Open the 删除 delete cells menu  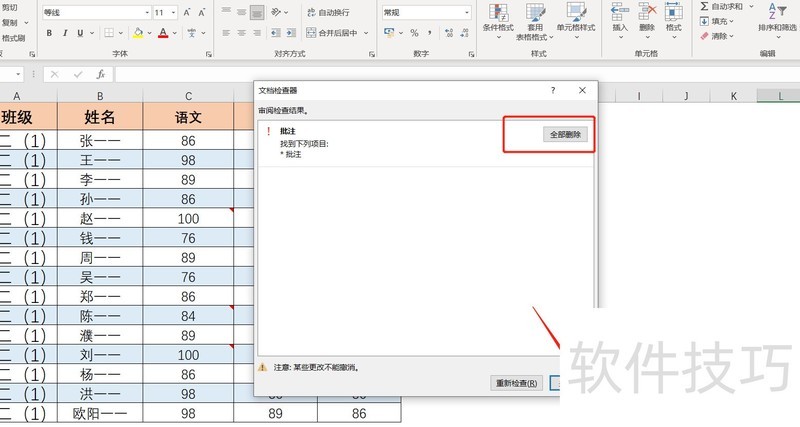coord(647,21)
